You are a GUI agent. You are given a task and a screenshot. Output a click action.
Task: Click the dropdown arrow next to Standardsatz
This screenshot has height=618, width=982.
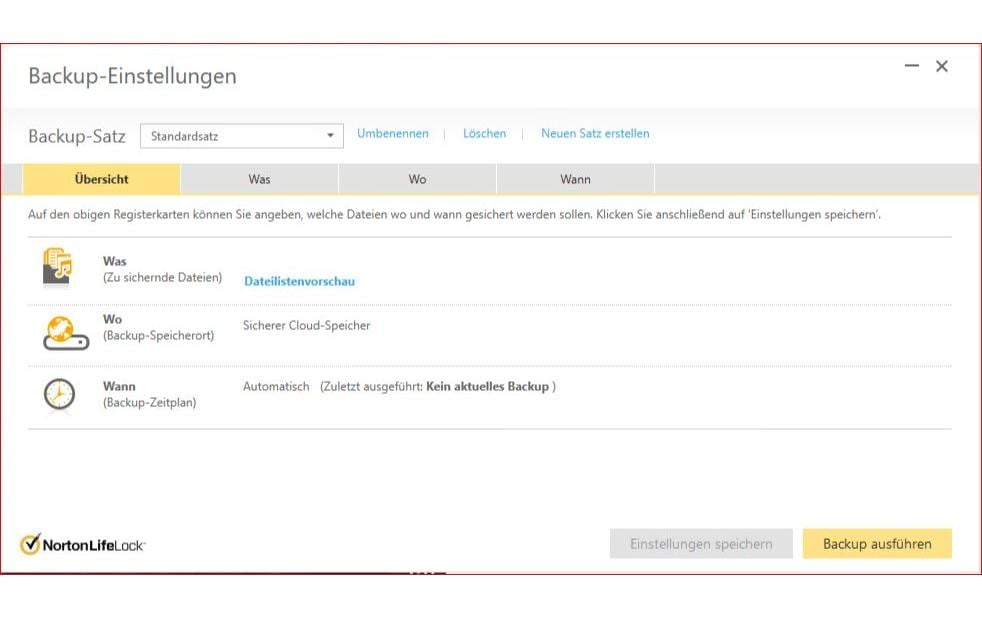pos(330,135)
